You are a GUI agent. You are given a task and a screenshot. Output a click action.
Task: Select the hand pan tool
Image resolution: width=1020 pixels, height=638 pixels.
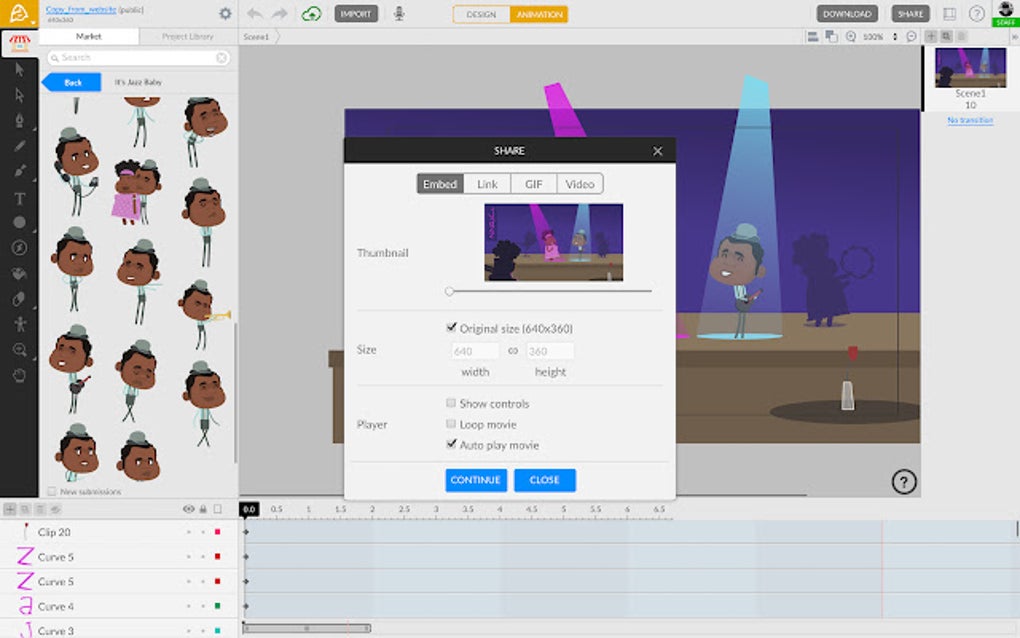20,375
